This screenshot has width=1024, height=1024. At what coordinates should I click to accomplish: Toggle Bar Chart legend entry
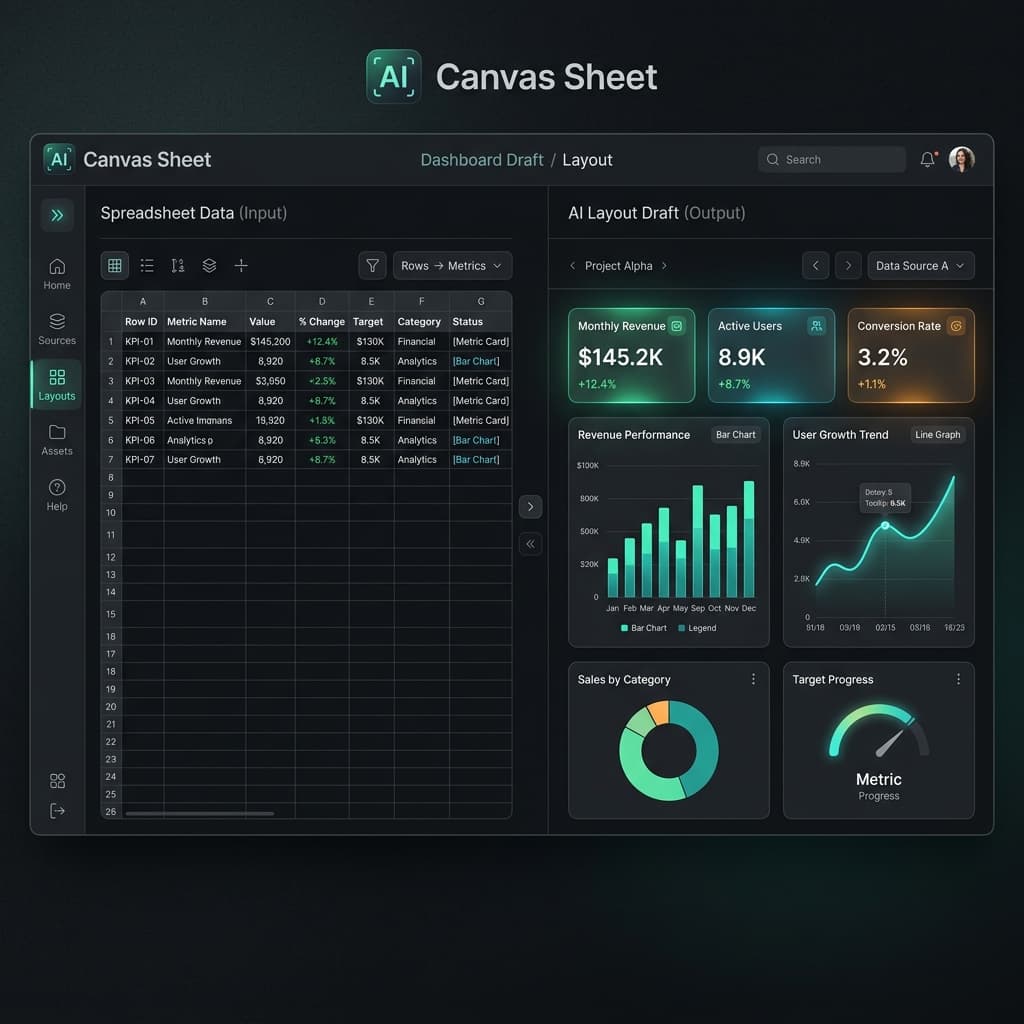[x=643, y=628]
